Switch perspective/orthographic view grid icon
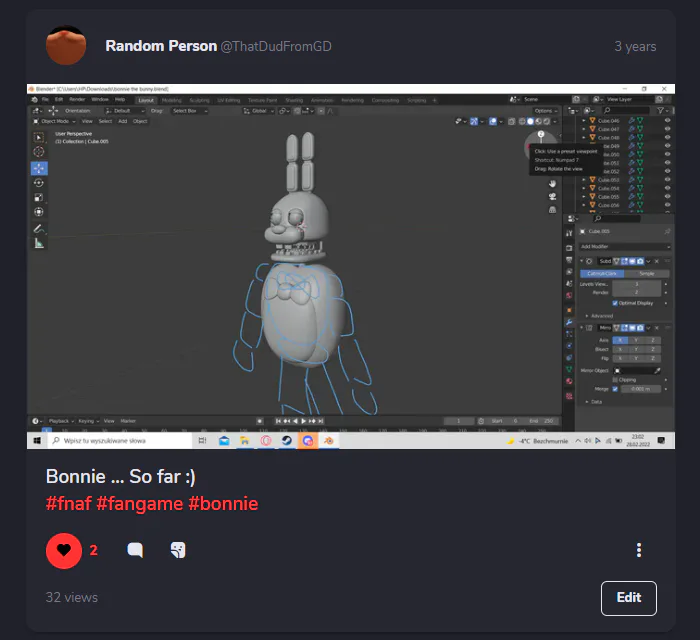The height and width of the screenshot is (640, 700). click(x=552, y=209)
